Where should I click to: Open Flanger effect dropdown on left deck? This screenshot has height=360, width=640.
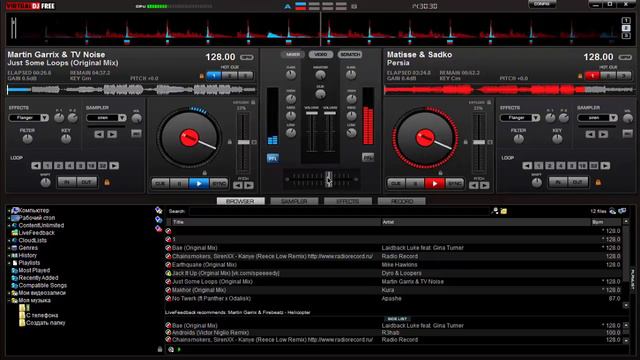pos(44,118)
